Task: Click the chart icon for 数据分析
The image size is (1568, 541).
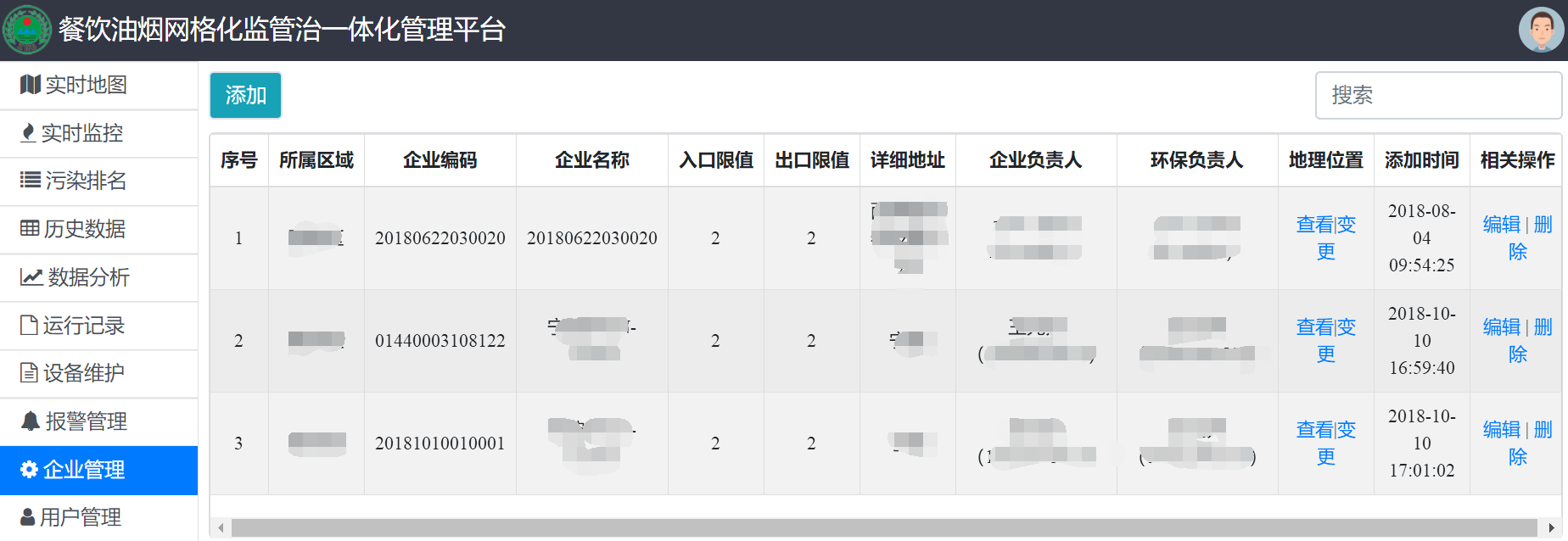Action: [x=31, y=277]
